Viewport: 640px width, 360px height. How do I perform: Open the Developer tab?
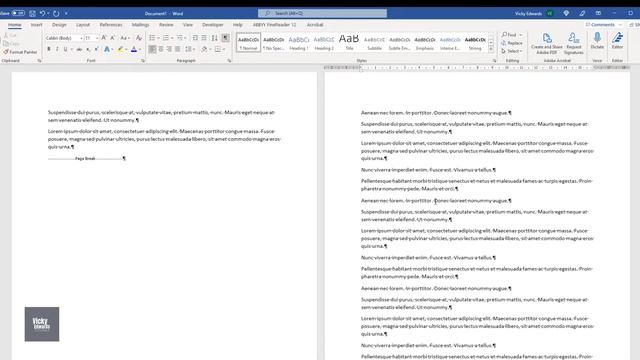[213, 24]
